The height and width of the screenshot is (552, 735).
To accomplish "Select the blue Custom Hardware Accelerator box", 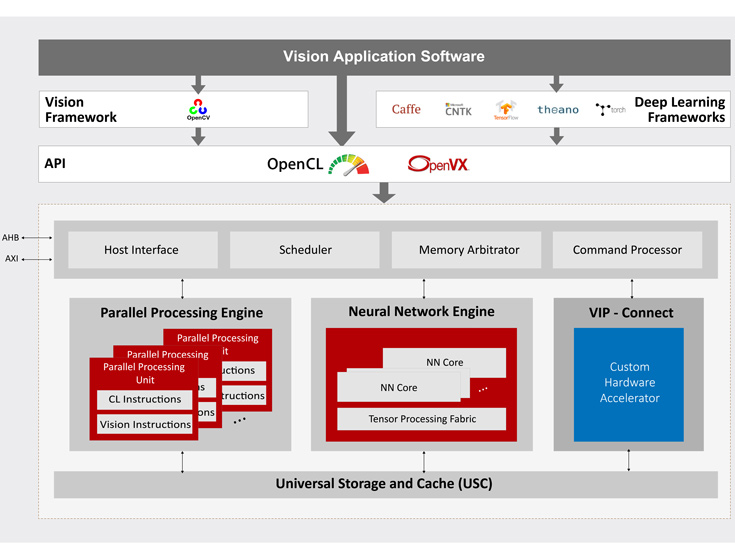I will point(628,383).
